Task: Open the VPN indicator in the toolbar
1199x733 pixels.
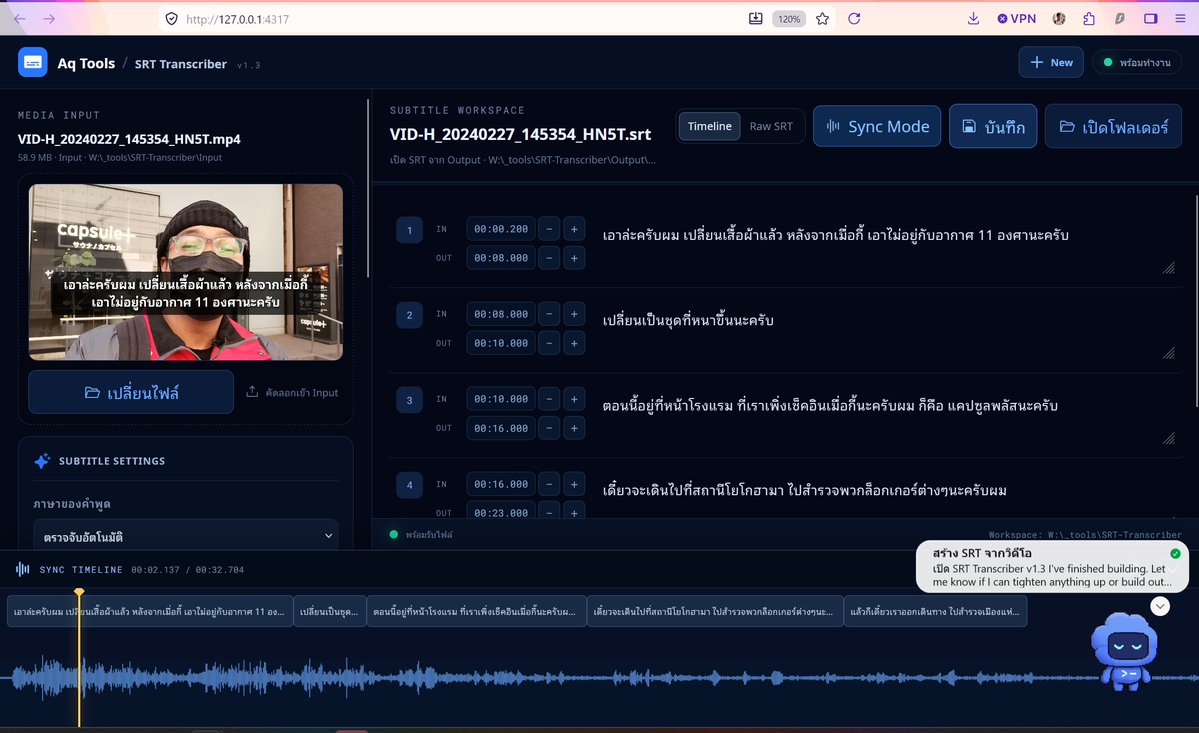Action: point(1016,18)
